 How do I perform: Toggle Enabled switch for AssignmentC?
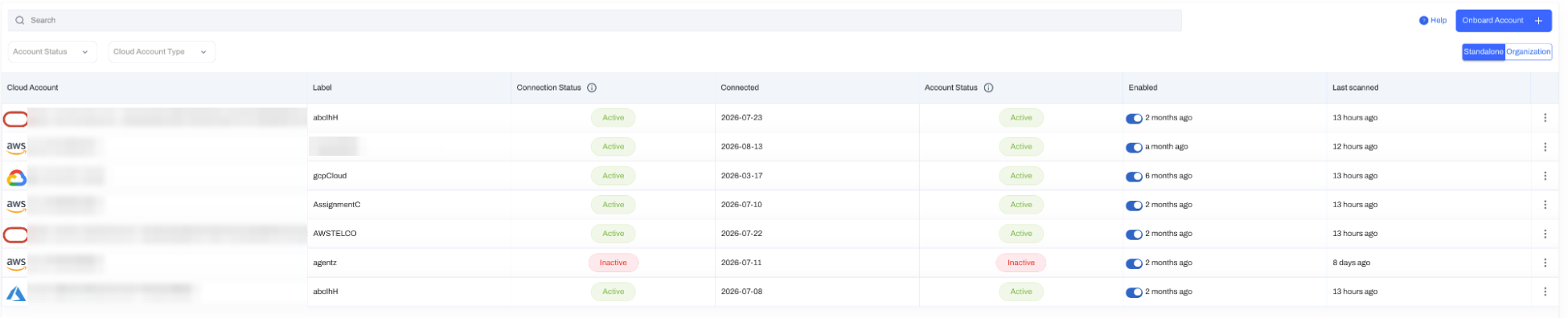(1134, 206)
